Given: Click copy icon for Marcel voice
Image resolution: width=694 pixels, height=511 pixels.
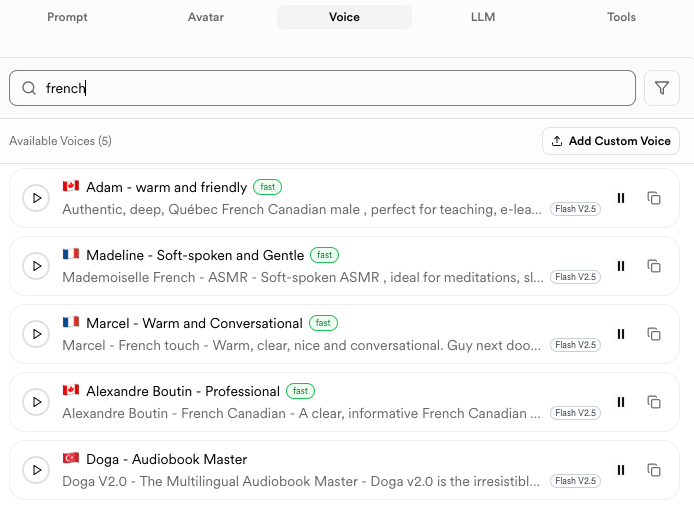Looking at the screenshot, I should click(x=654, y=334).
